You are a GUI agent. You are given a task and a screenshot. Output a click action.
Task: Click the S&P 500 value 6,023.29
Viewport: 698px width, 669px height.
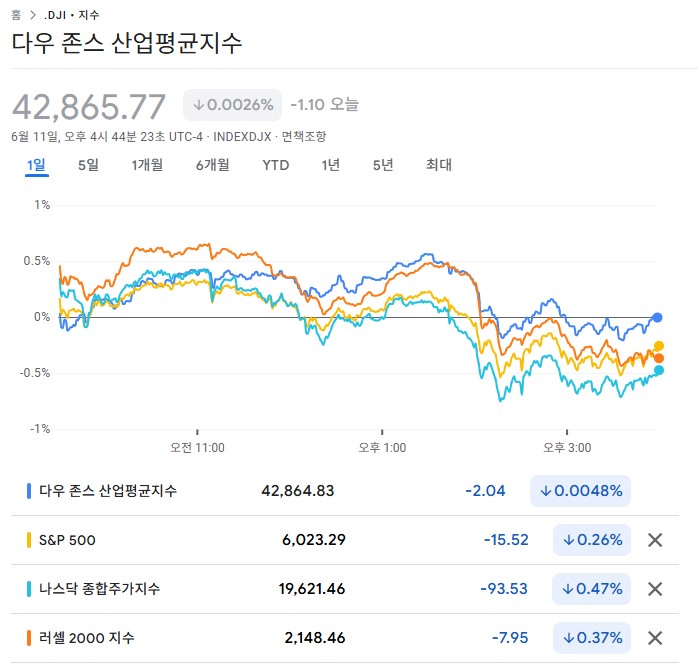(314, 540)
